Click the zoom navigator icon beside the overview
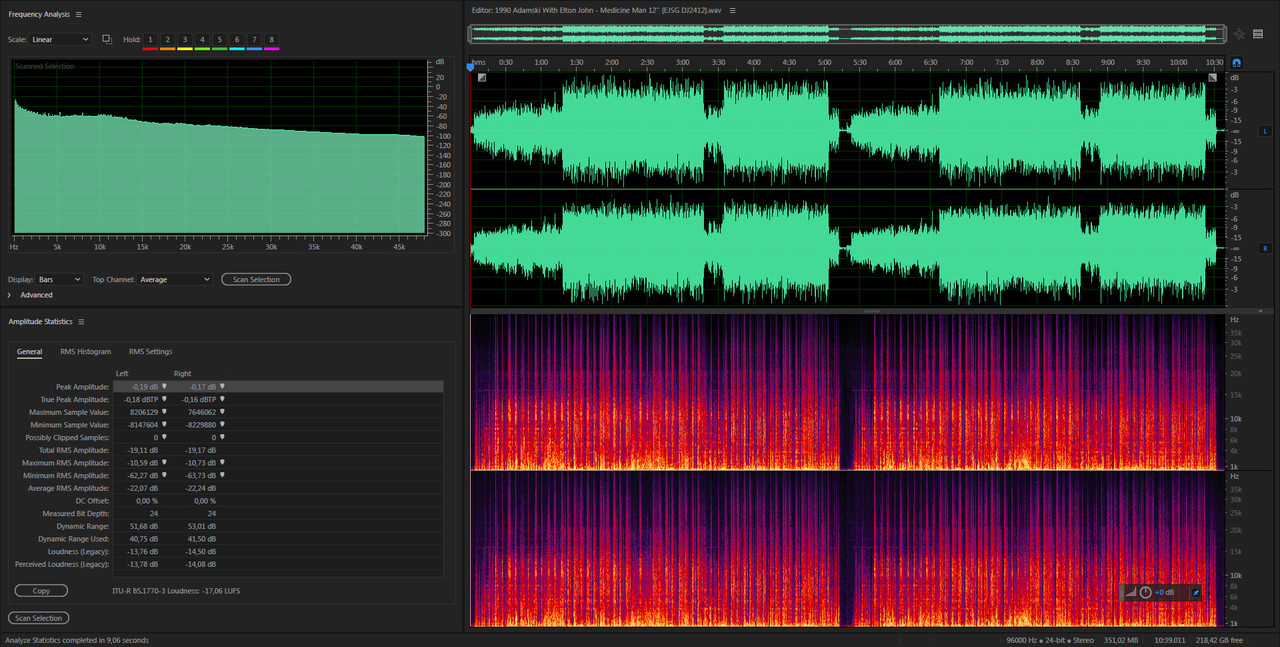Image resolution: width=1280 pixels, height=647 pixels. pyautogui.click(x=1239, y=35)
